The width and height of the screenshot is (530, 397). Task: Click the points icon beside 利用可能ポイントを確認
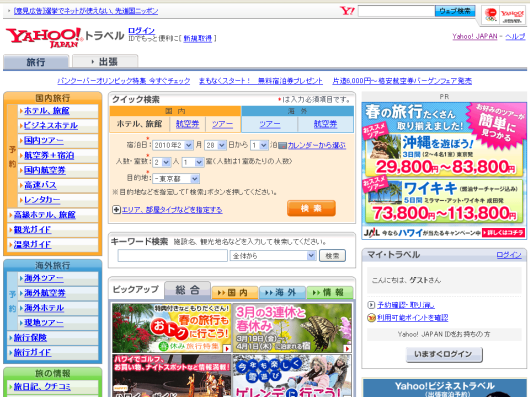click(x=371, y=318)
